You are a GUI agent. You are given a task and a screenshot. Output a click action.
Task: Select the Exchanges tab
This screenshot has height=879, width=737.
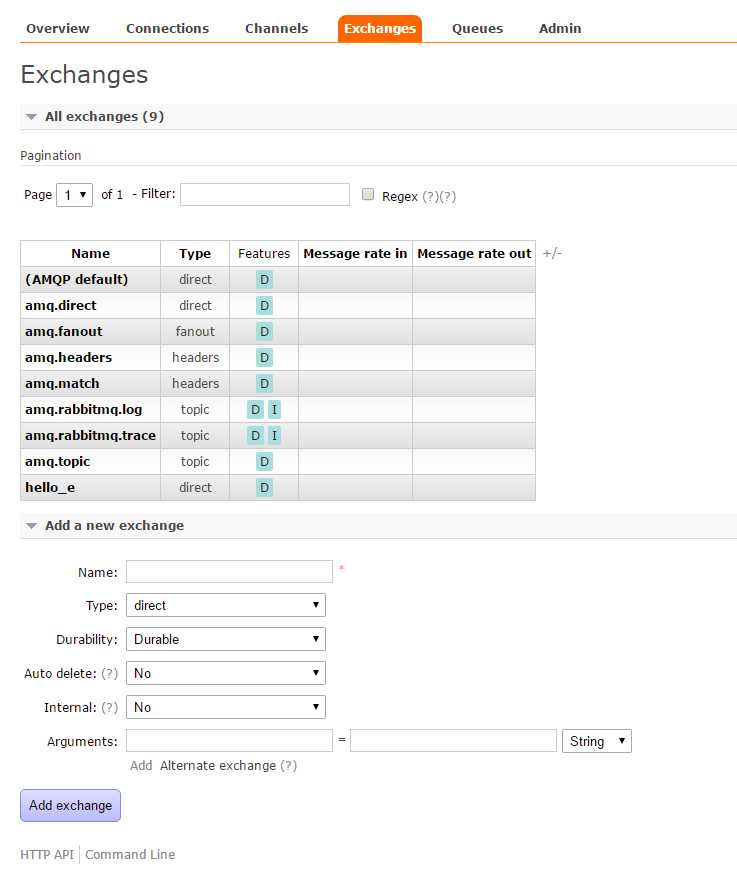tap(379, 29)
